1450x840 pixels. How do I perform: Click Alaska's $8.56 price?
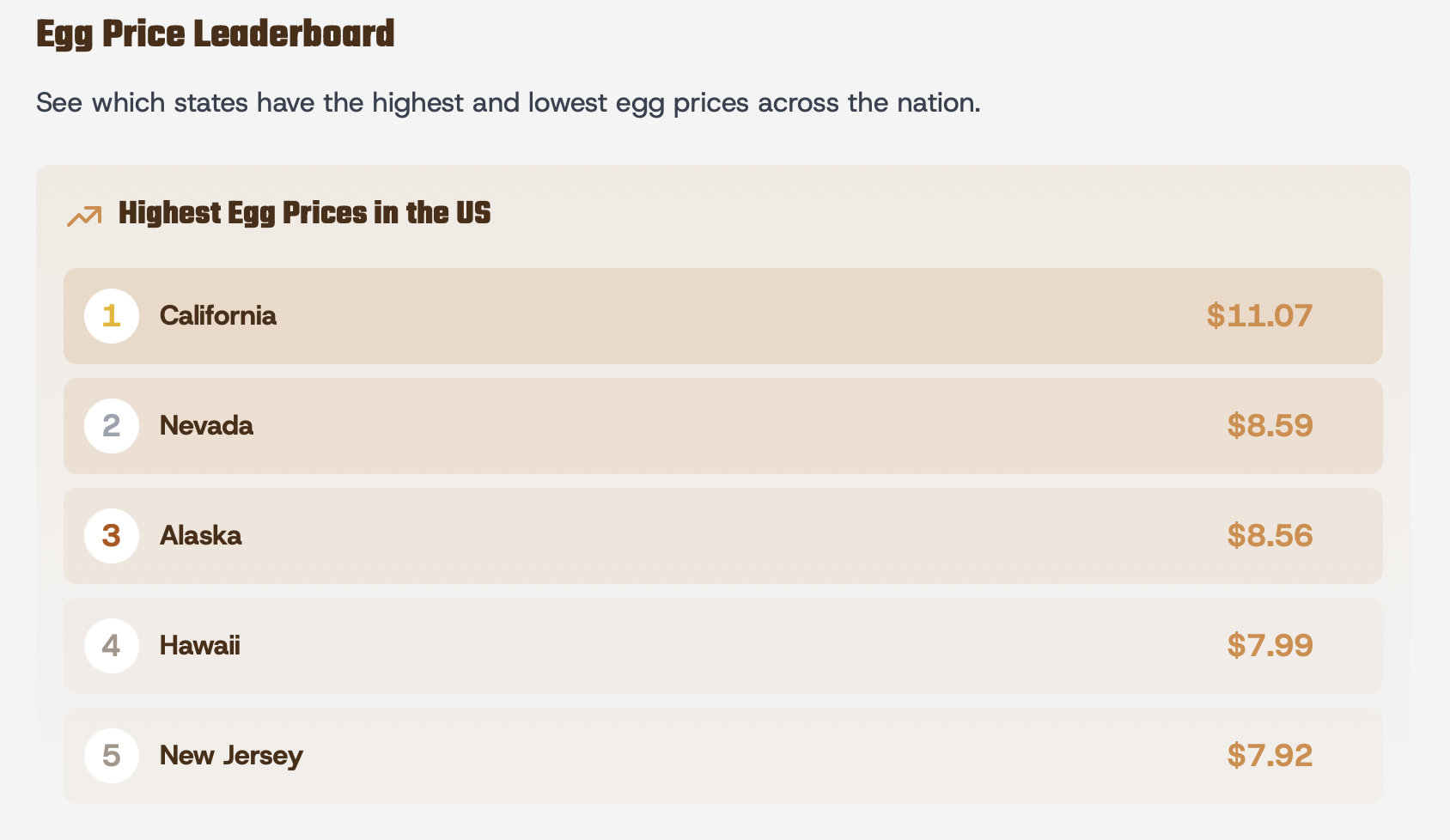point(1270,536)
